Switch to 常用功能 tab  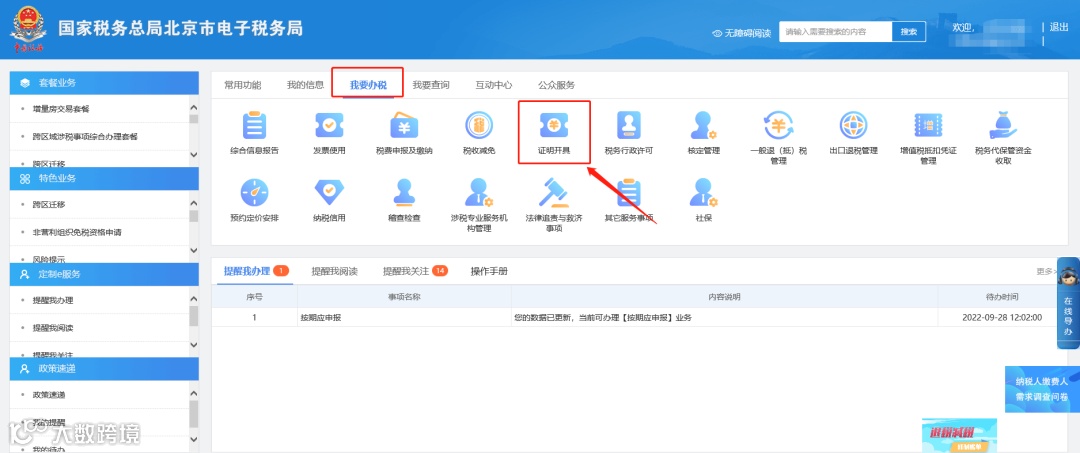pos(242,85)
